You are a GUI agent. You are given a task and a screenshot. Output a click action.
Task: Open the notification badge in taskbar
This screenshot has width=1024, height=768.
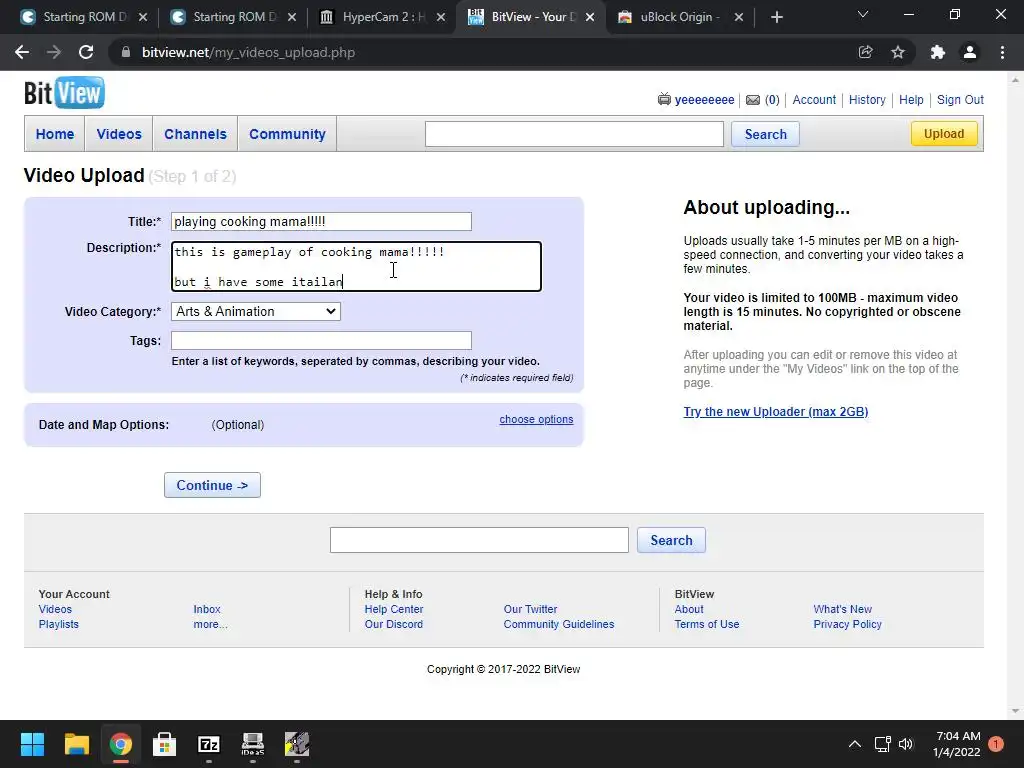point(996,744)
